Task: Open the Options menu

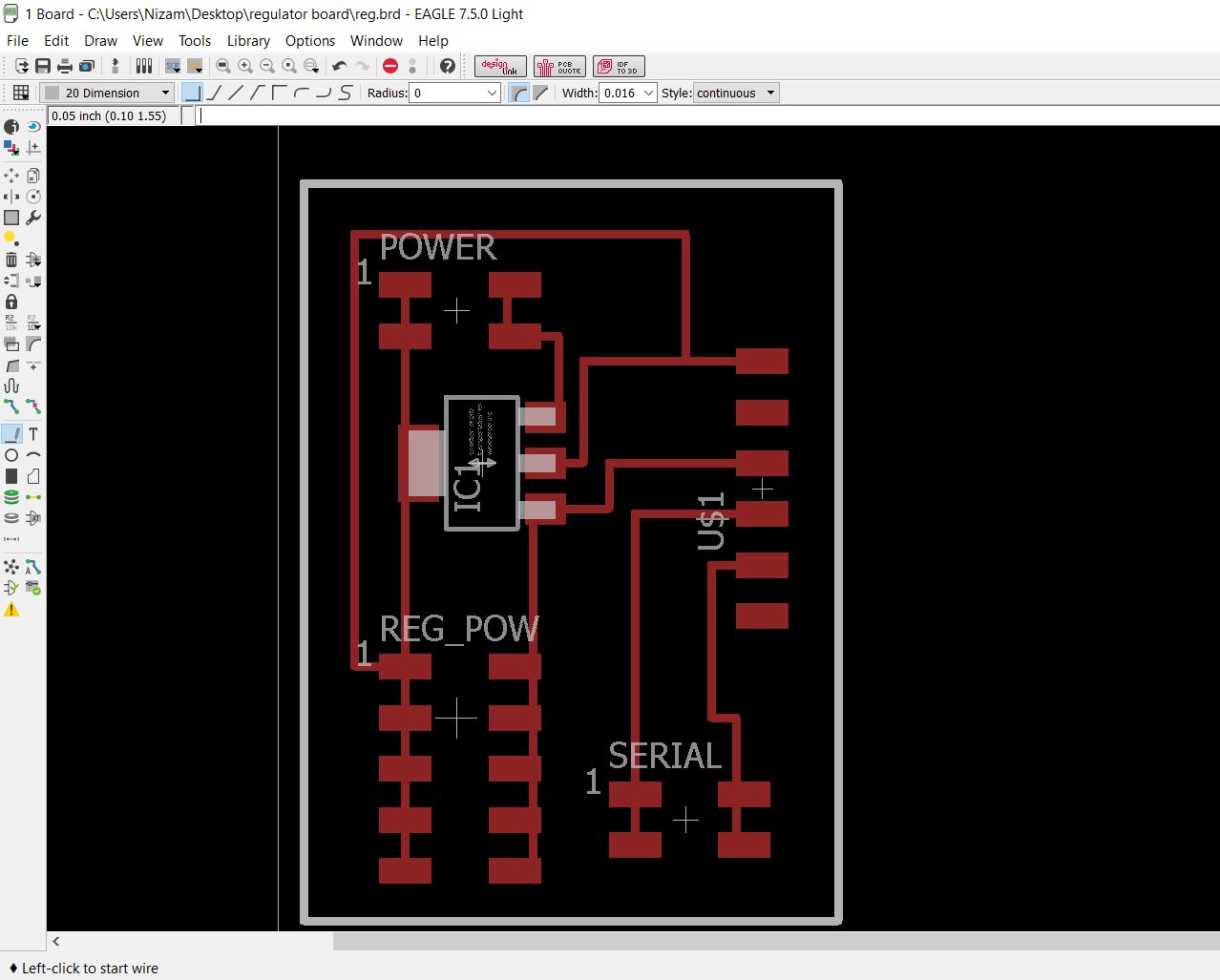Action: (310, 41)
